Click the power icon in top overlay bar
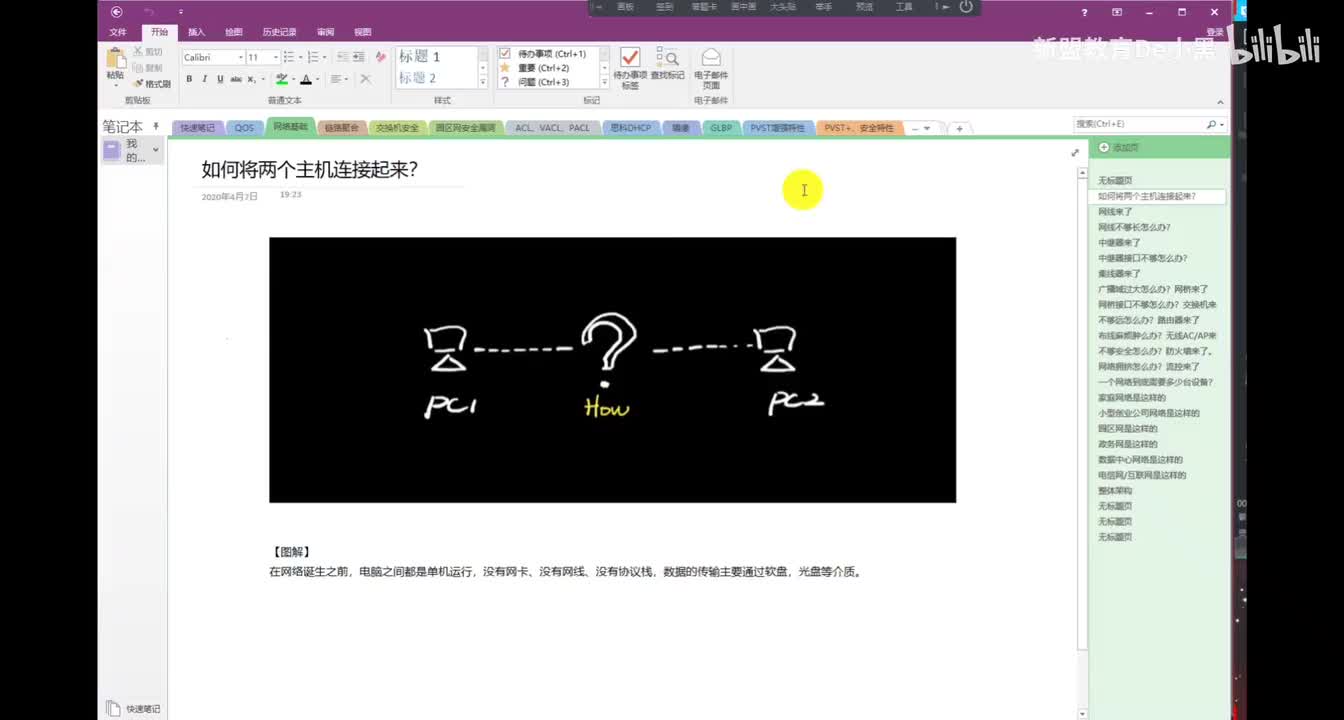 (966, 7)
